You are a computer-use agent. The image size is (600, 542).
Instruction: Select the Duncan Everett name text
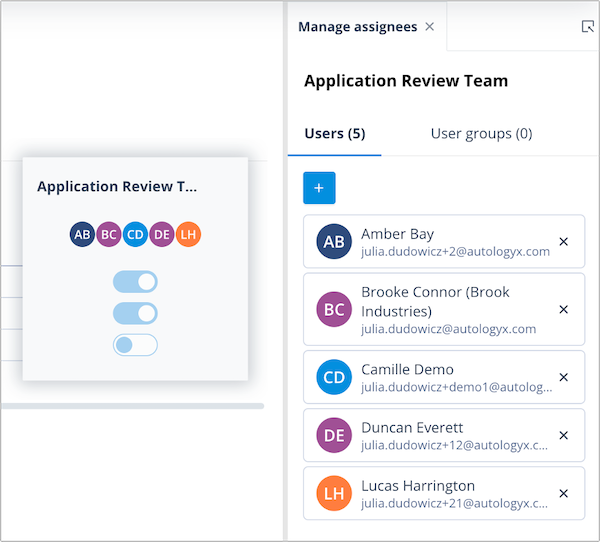(x=412, y=428)
